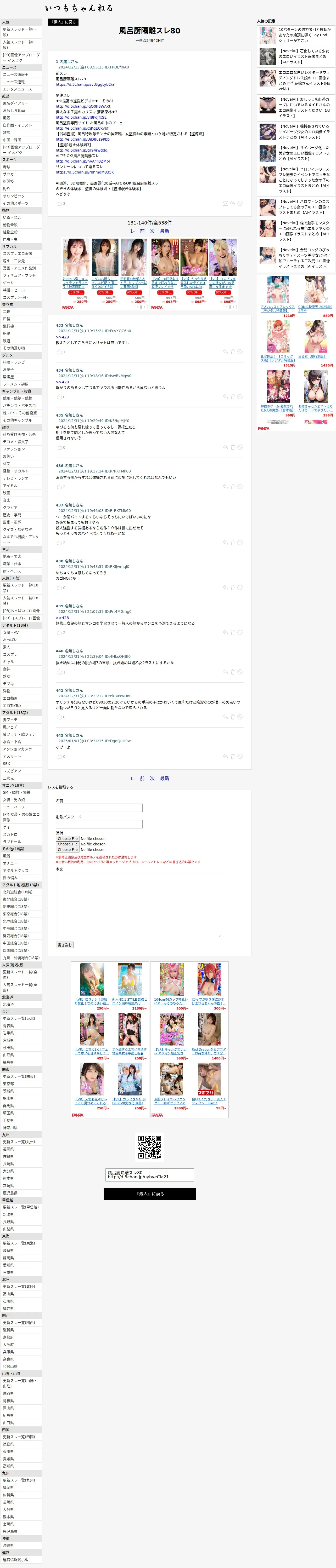Click trash icon on post 445
336x1568 pixels.
(x=232, y=757)
